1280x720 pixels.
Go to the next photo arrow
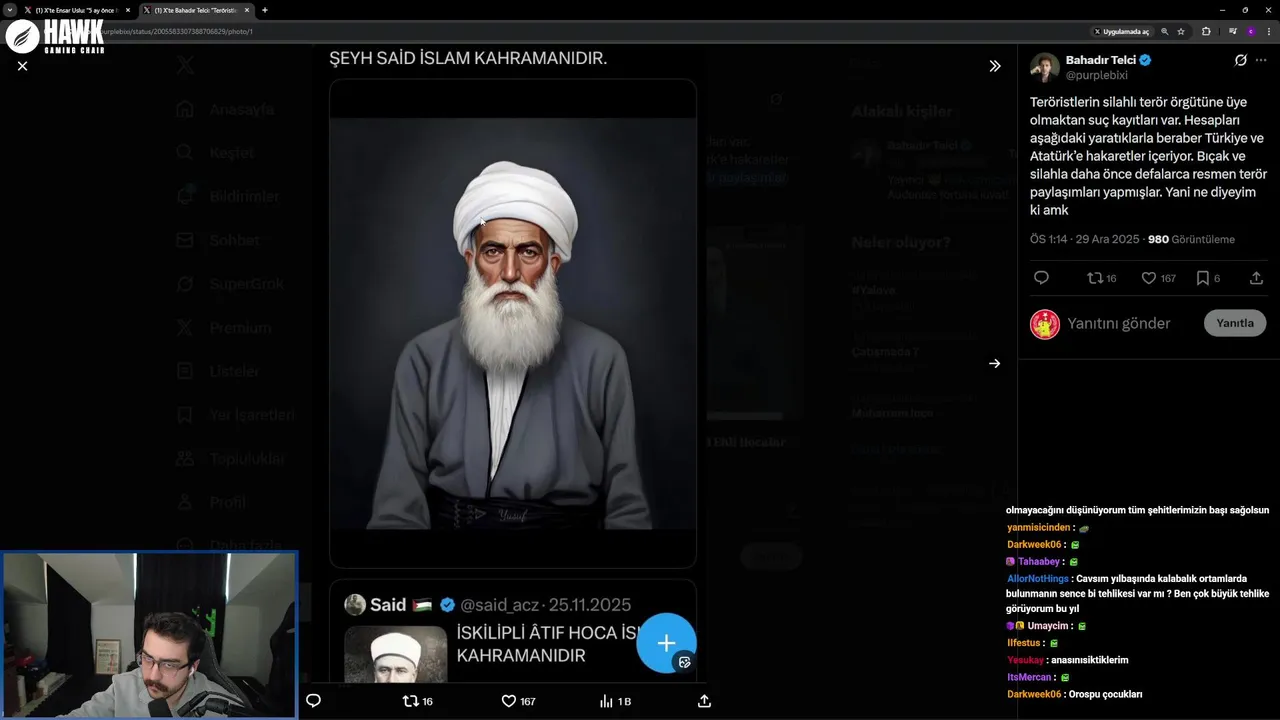click(x=994, y=364)
